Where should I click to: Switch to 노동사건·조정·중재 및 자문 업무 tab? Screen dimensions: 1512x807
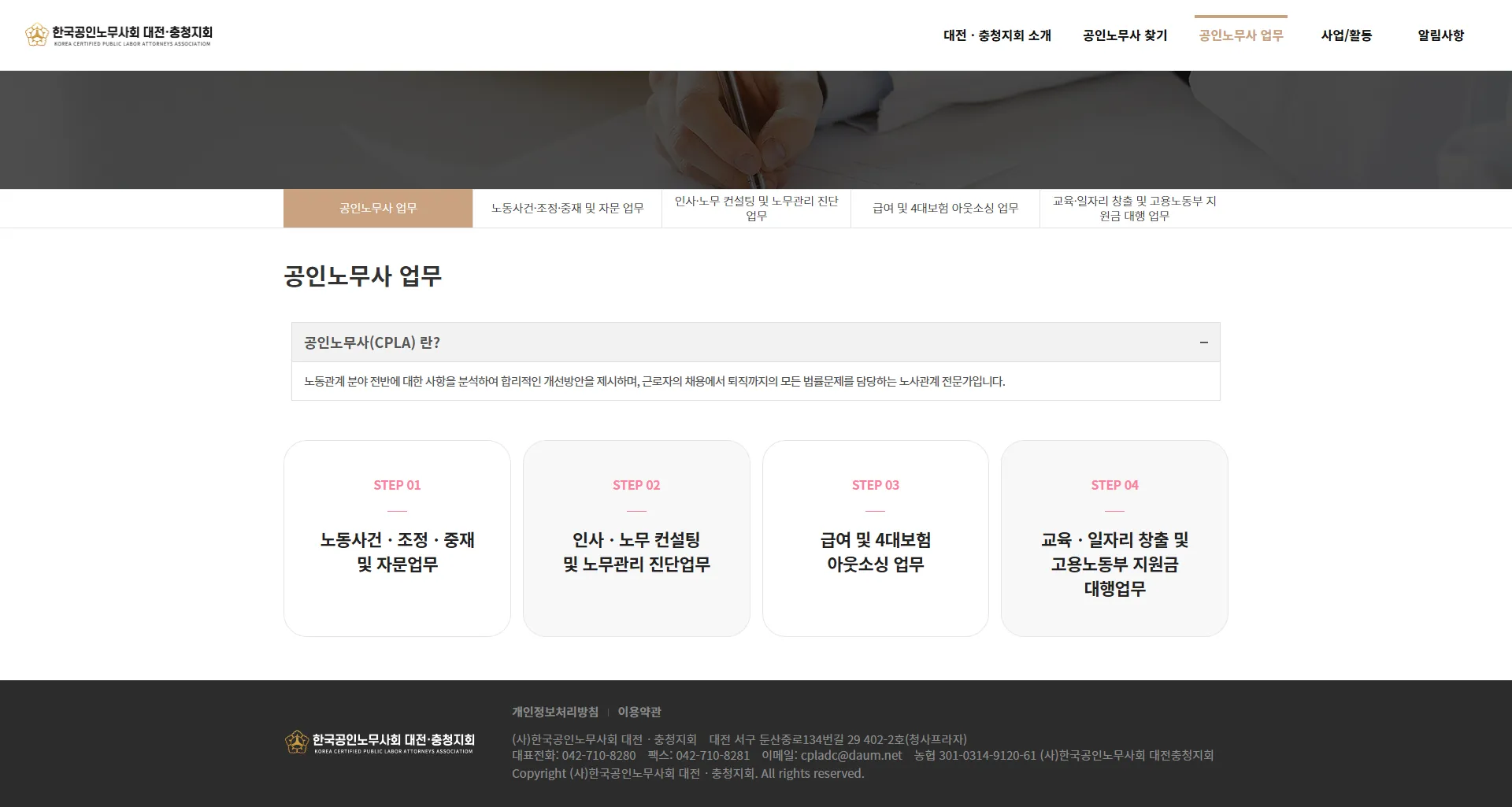click(x=567, y=208)
